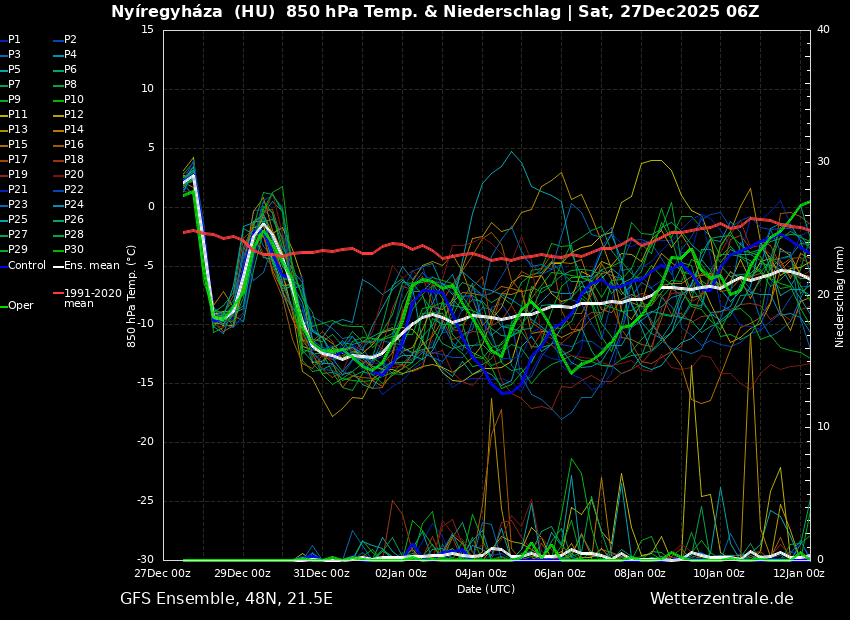Select the P25 legend label
This screenshot has height=620, width=850.
point(18,220)
